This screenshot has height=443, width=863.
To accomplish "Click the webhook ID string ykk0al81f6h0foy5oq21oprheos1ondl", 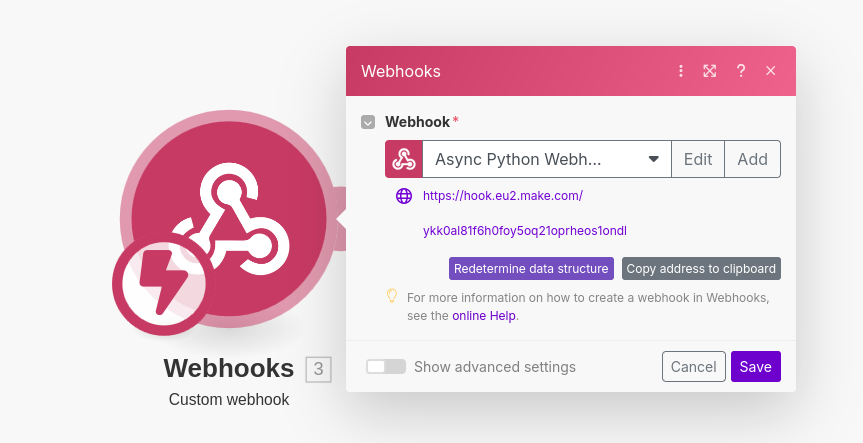I will pos(525,231).
